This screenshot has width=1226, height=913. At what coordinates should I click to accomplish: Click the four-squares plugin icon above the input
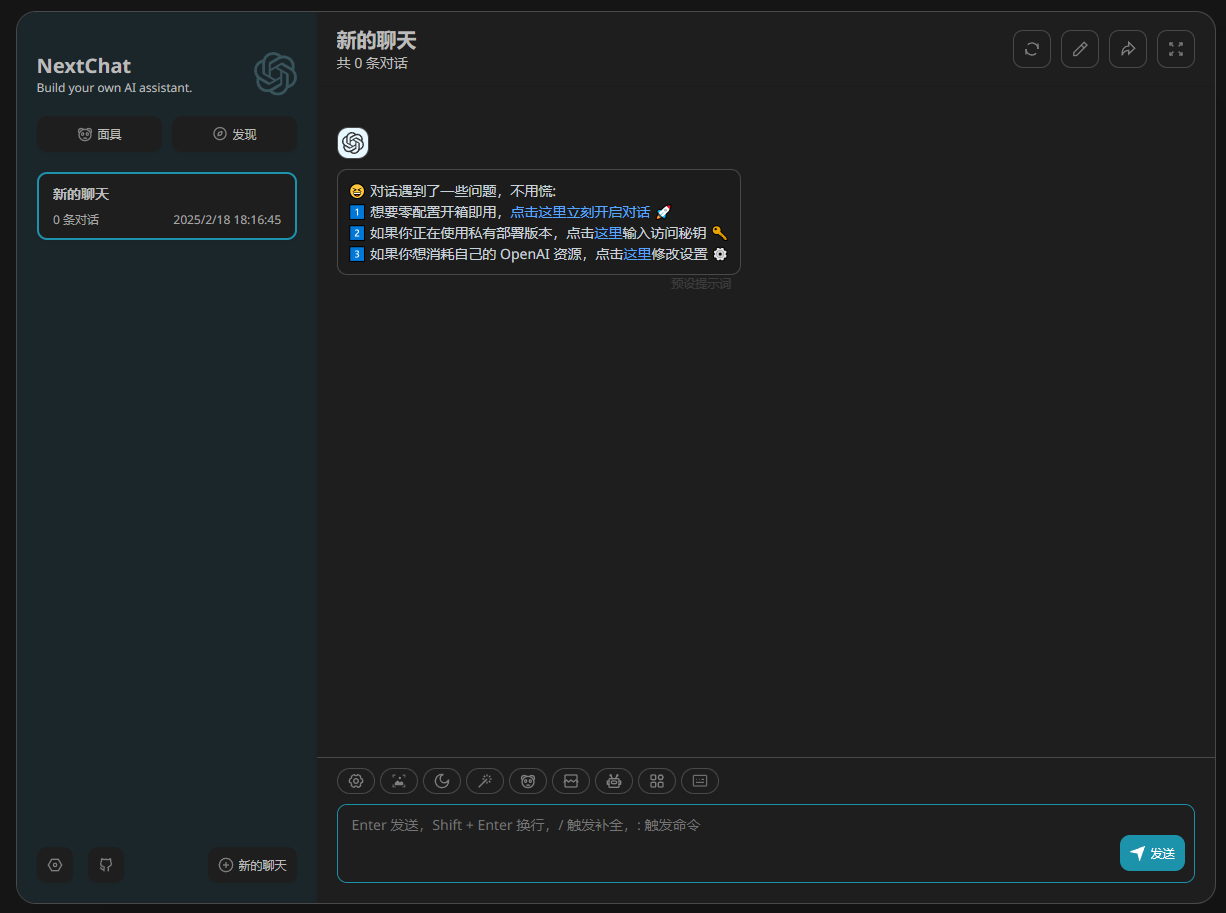click(x=657, y=781)
